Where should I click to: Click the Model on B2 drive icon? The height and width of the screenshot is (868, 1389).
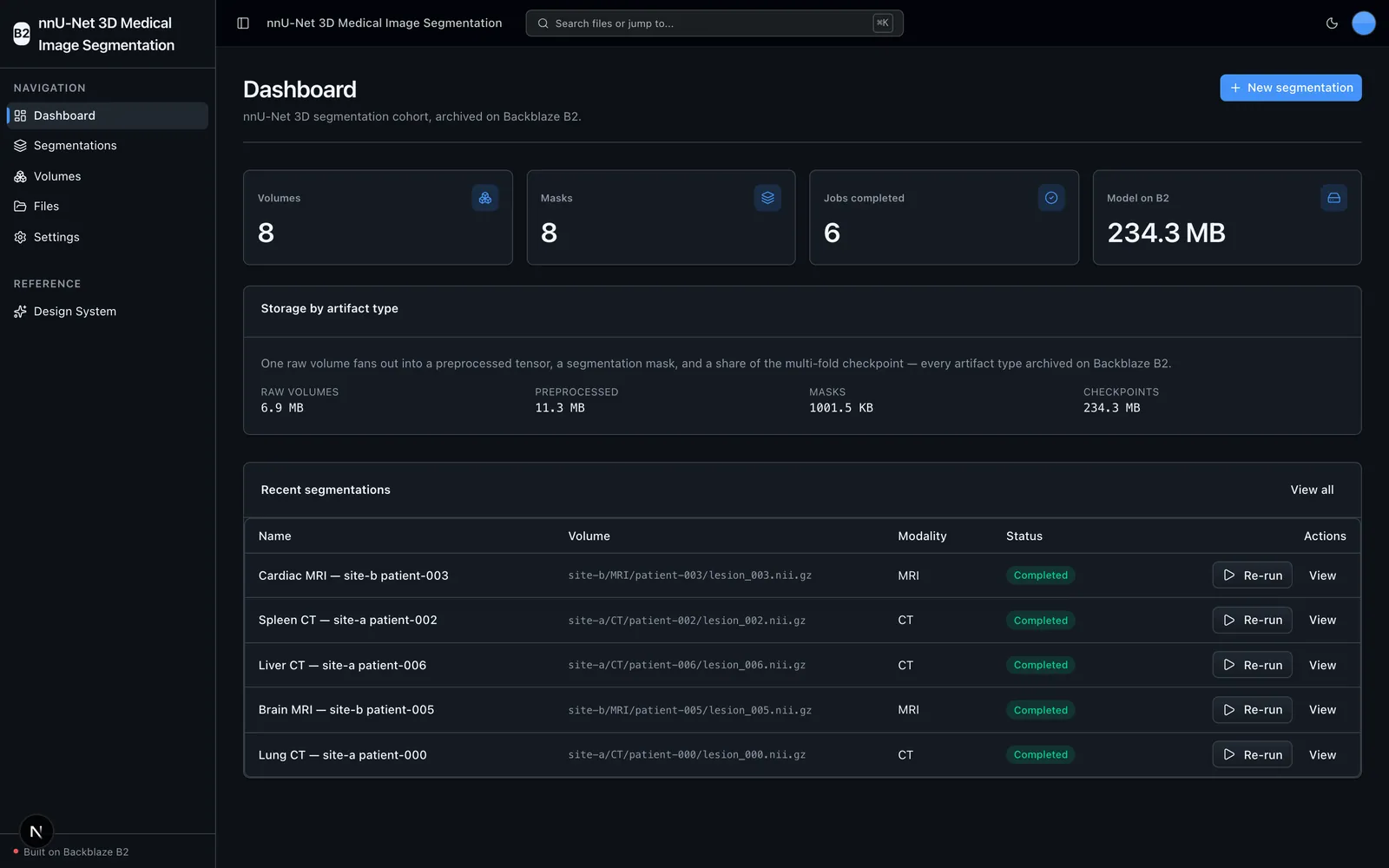(x=1334, y=198)
